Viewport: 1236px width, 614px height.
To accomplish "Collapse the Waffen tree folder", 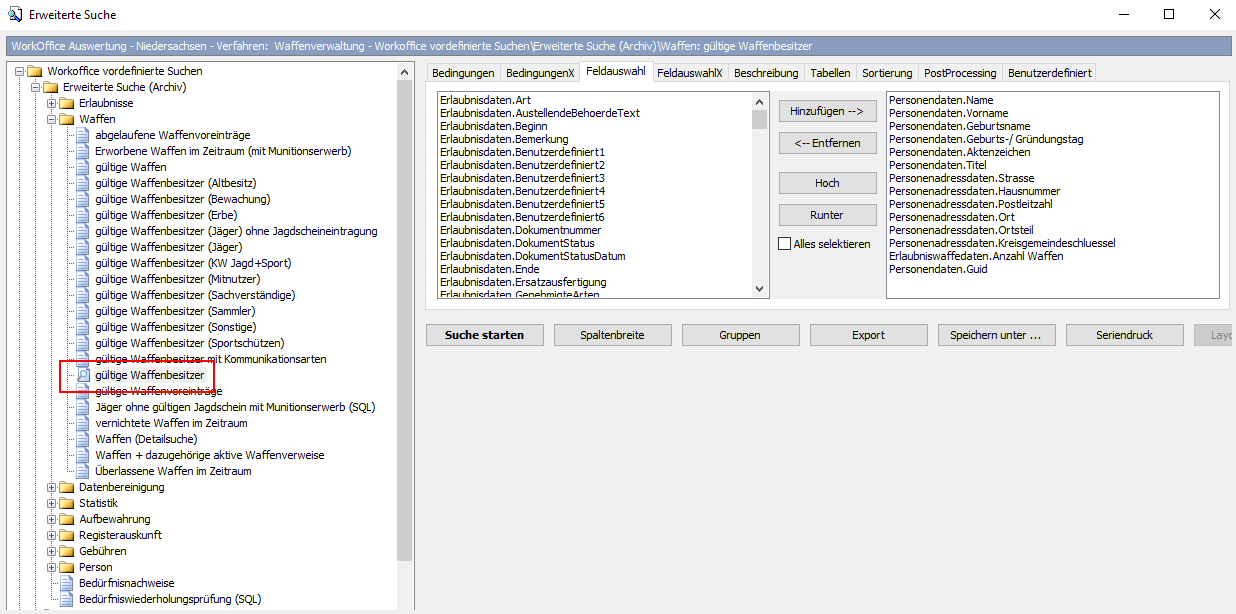I will pos(51,119).
